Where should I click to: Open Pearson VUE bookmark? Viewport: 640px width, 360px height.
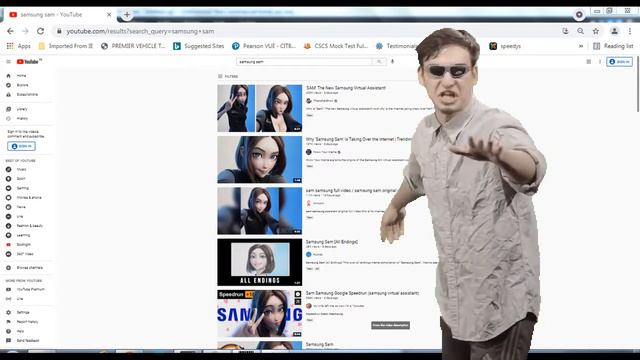264,46
